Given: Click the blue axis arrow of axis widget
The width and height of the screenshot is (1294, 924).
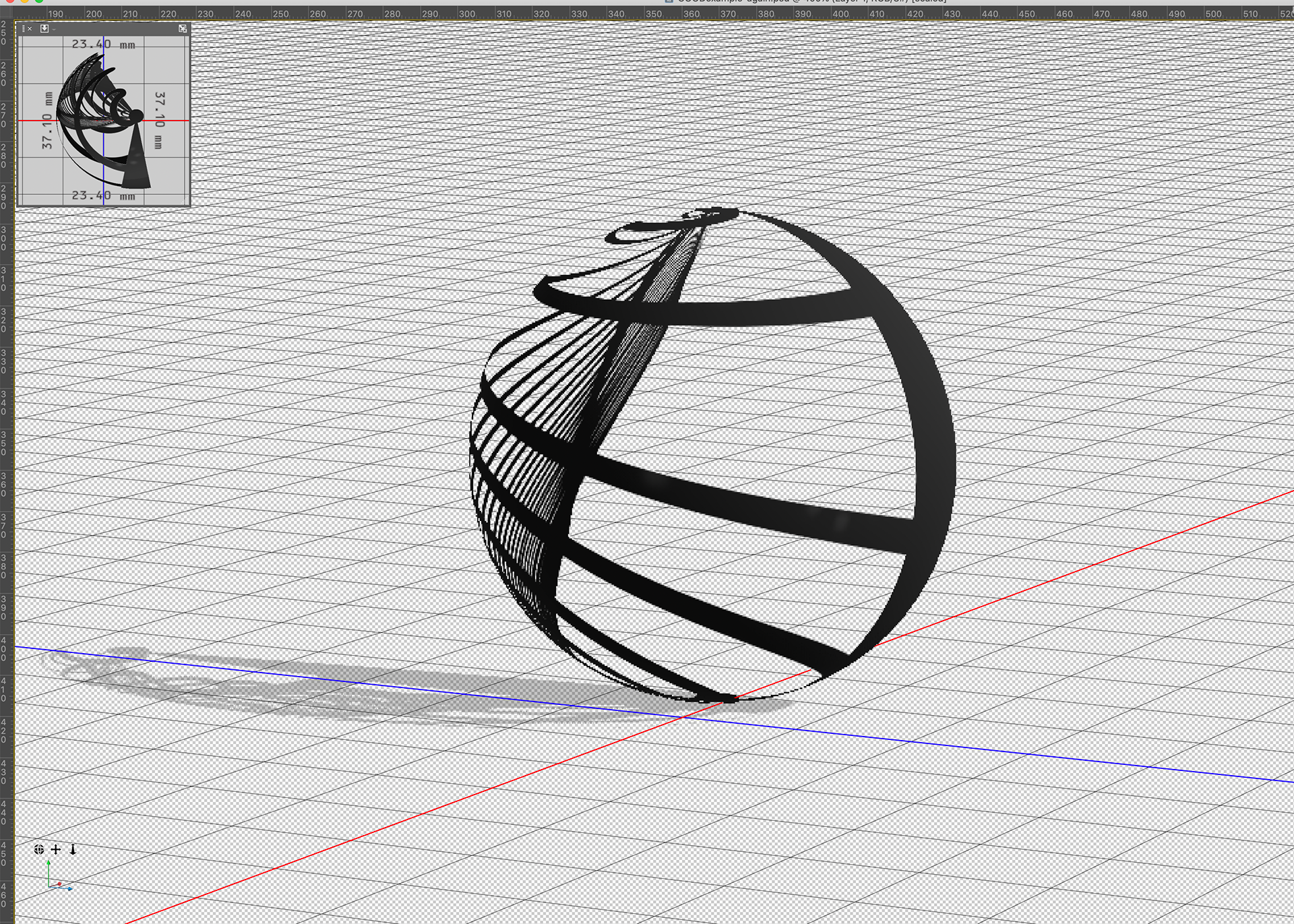Looking at the screenshot, I should [69, 888].
